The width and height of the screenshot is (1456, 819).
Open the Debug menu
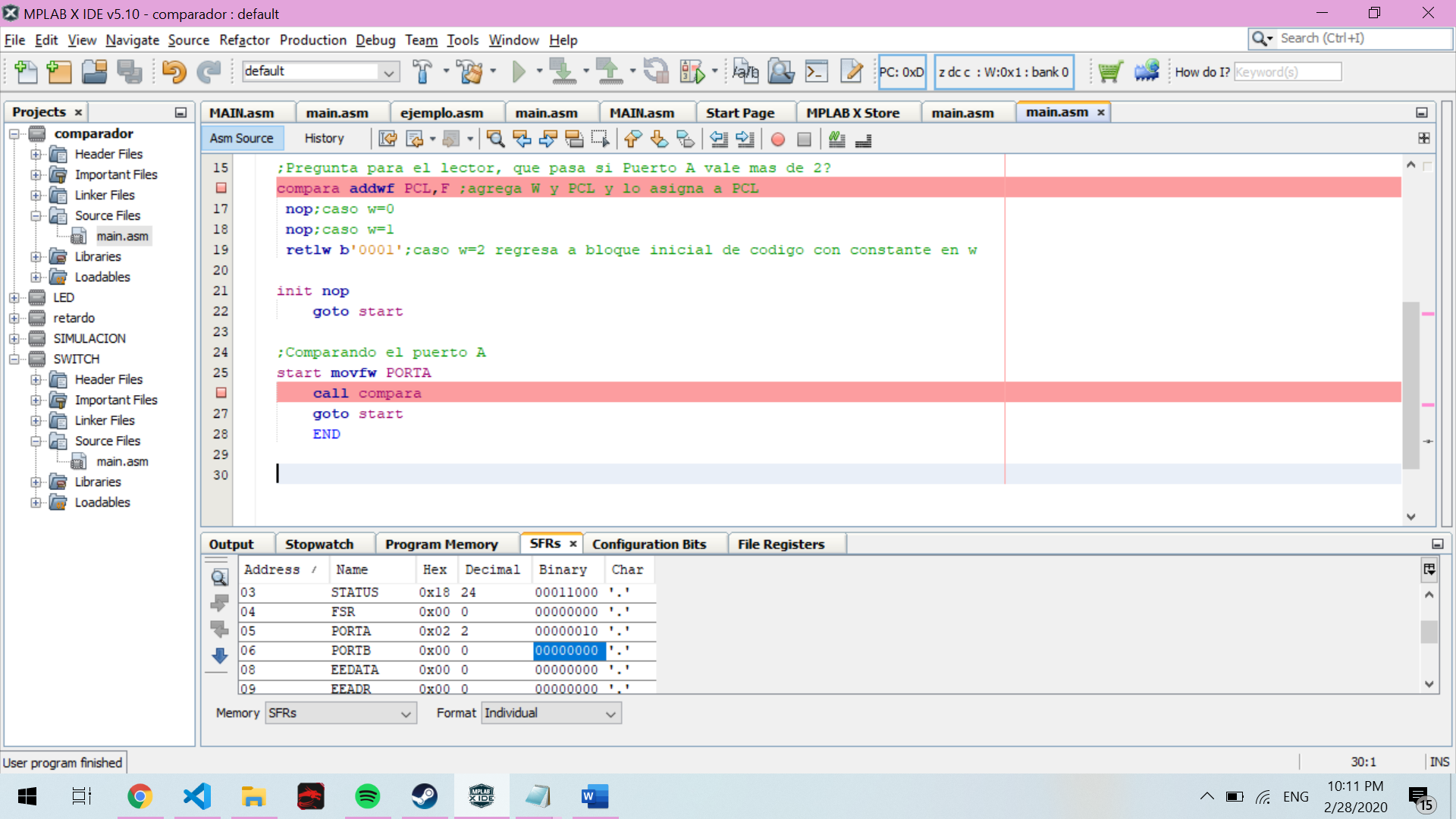pos(375,40)
